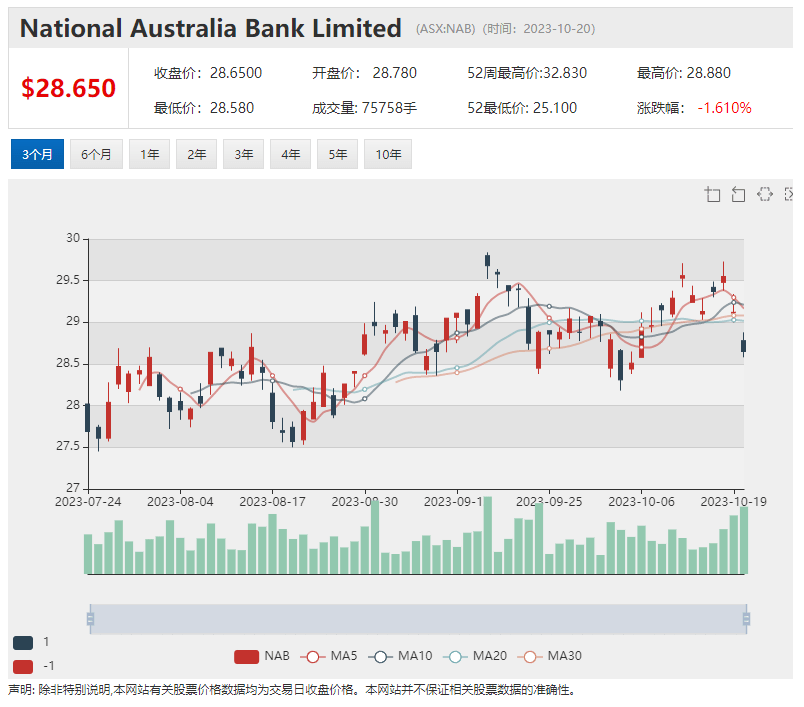Click the 最低价: 28.580 value
The image size is (804, 707).
point(204,108)
